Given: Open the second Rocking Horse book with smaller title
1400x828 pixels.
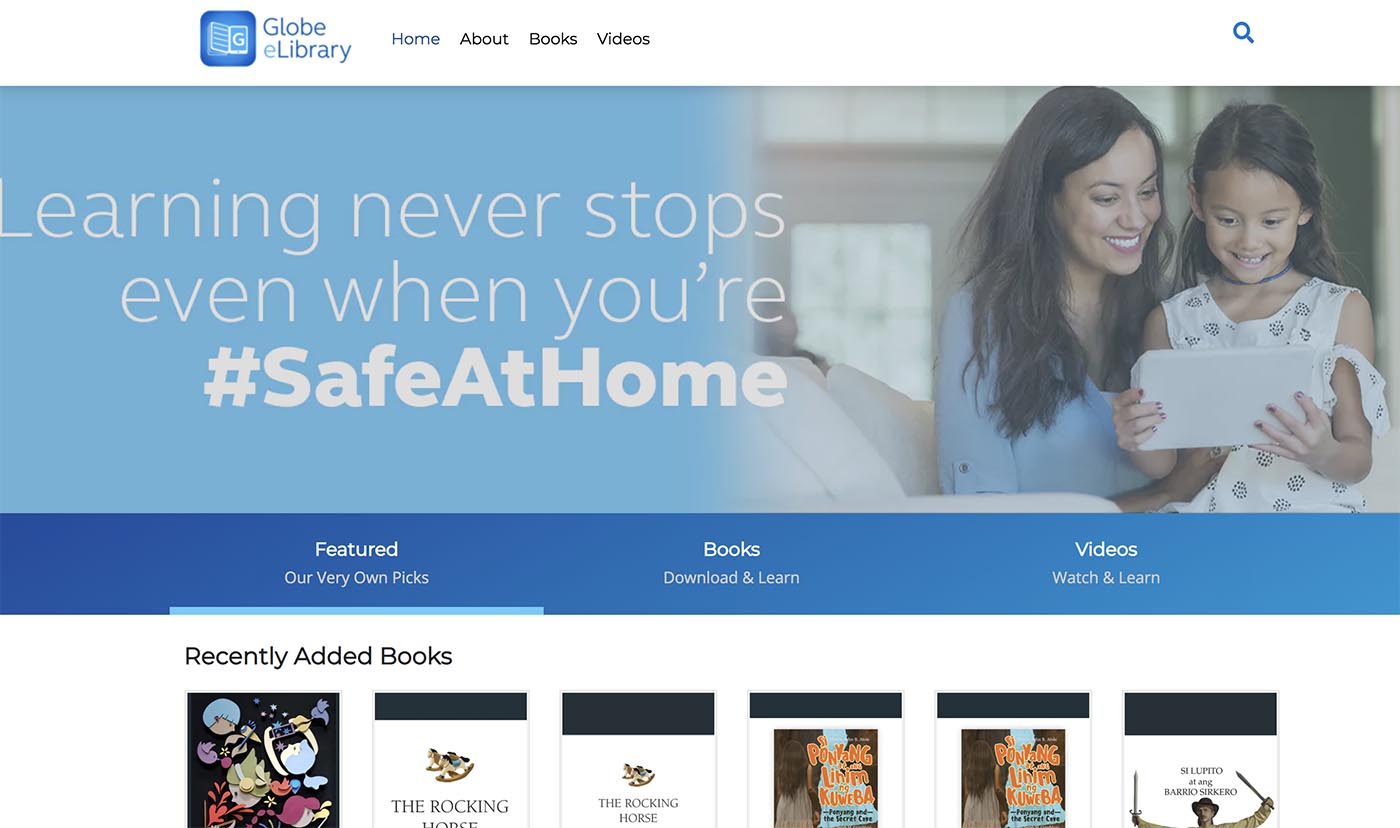Looking at the screenshot, I should point(638,759).
